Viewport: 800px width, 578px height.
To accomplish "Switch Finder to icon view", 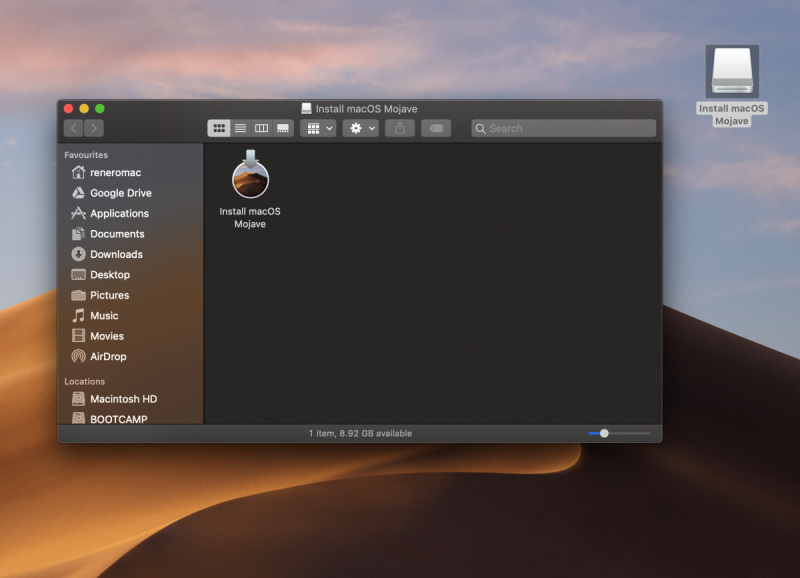I will (x=219, y=128).
